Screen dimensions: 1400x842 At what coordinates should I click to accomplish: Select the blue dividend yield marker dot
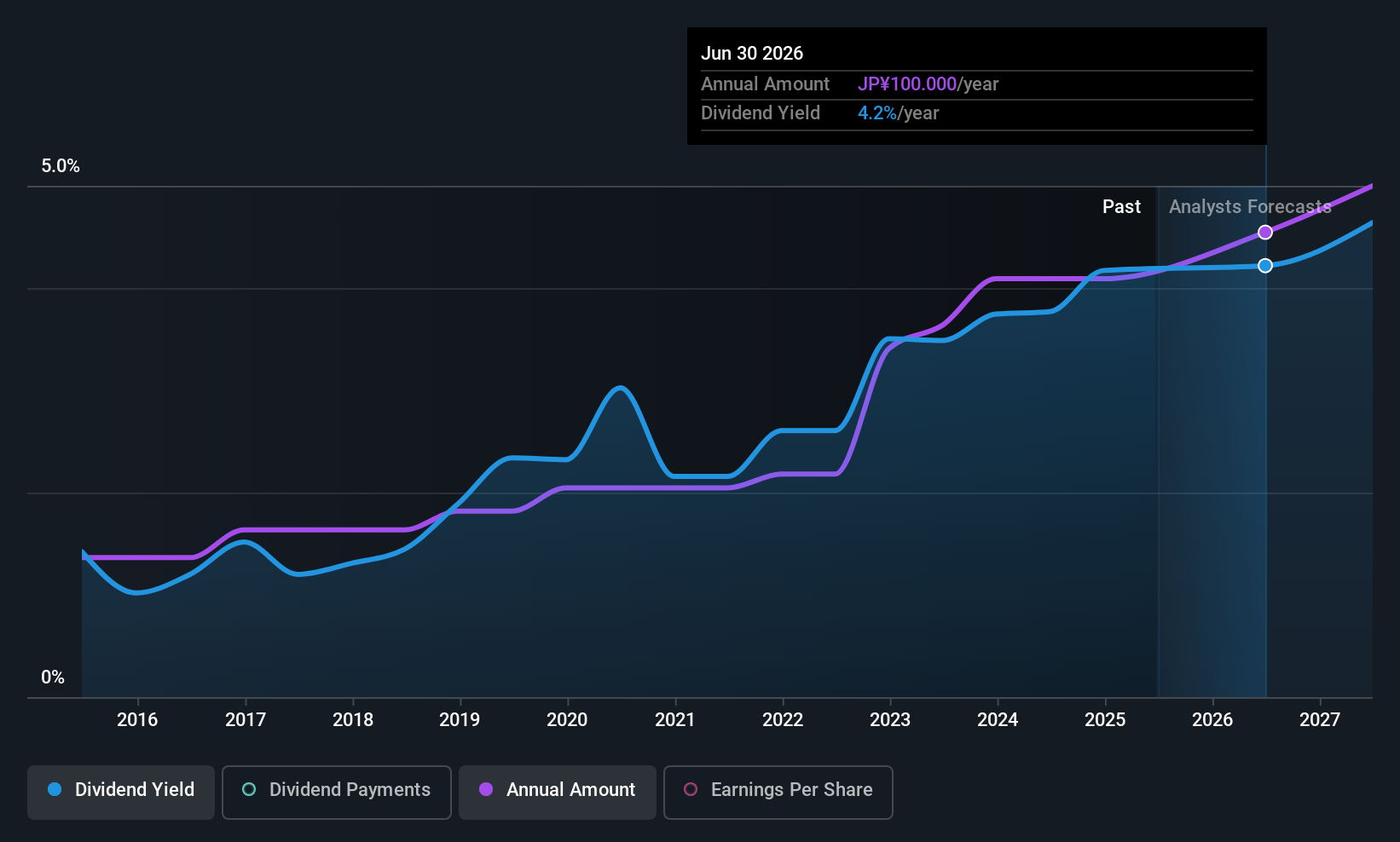(1265, 266)
